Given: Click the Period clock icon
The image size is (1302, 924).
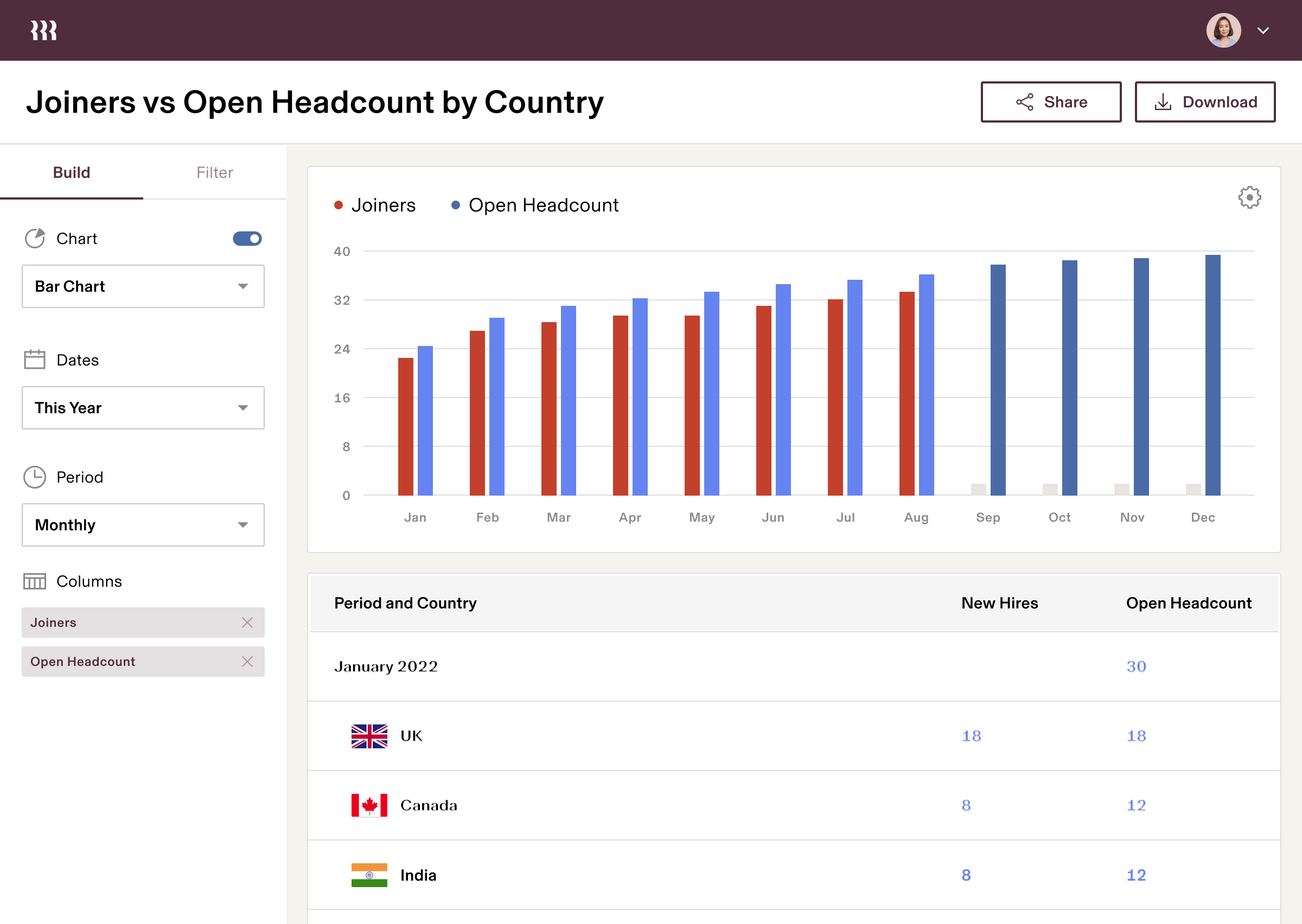Looking at the screenshot, I should point(35,477).
